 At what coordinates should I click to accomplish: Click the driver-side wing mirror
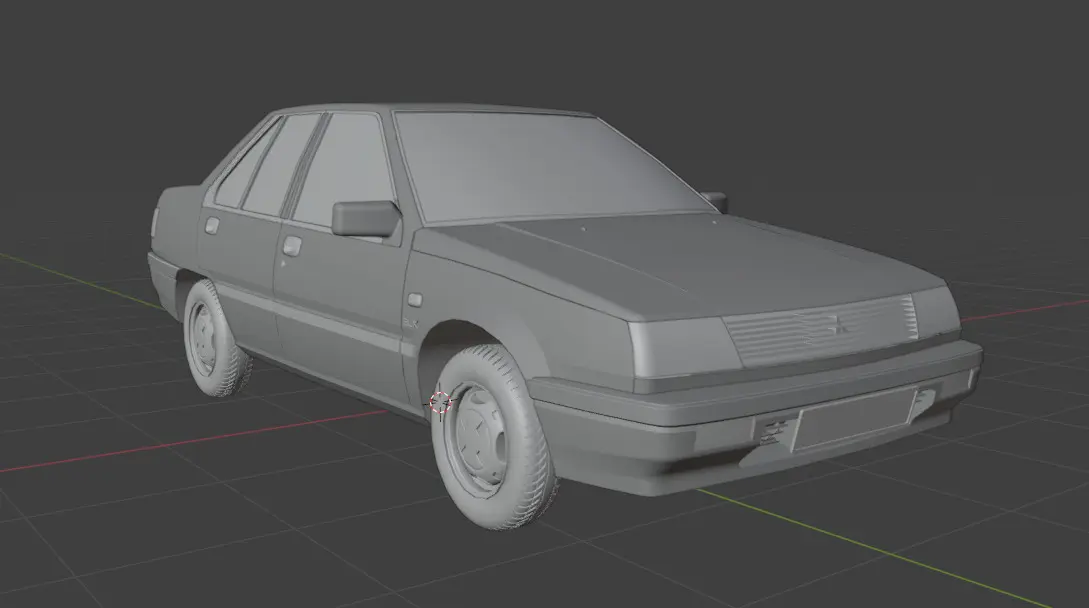(366, 218)
